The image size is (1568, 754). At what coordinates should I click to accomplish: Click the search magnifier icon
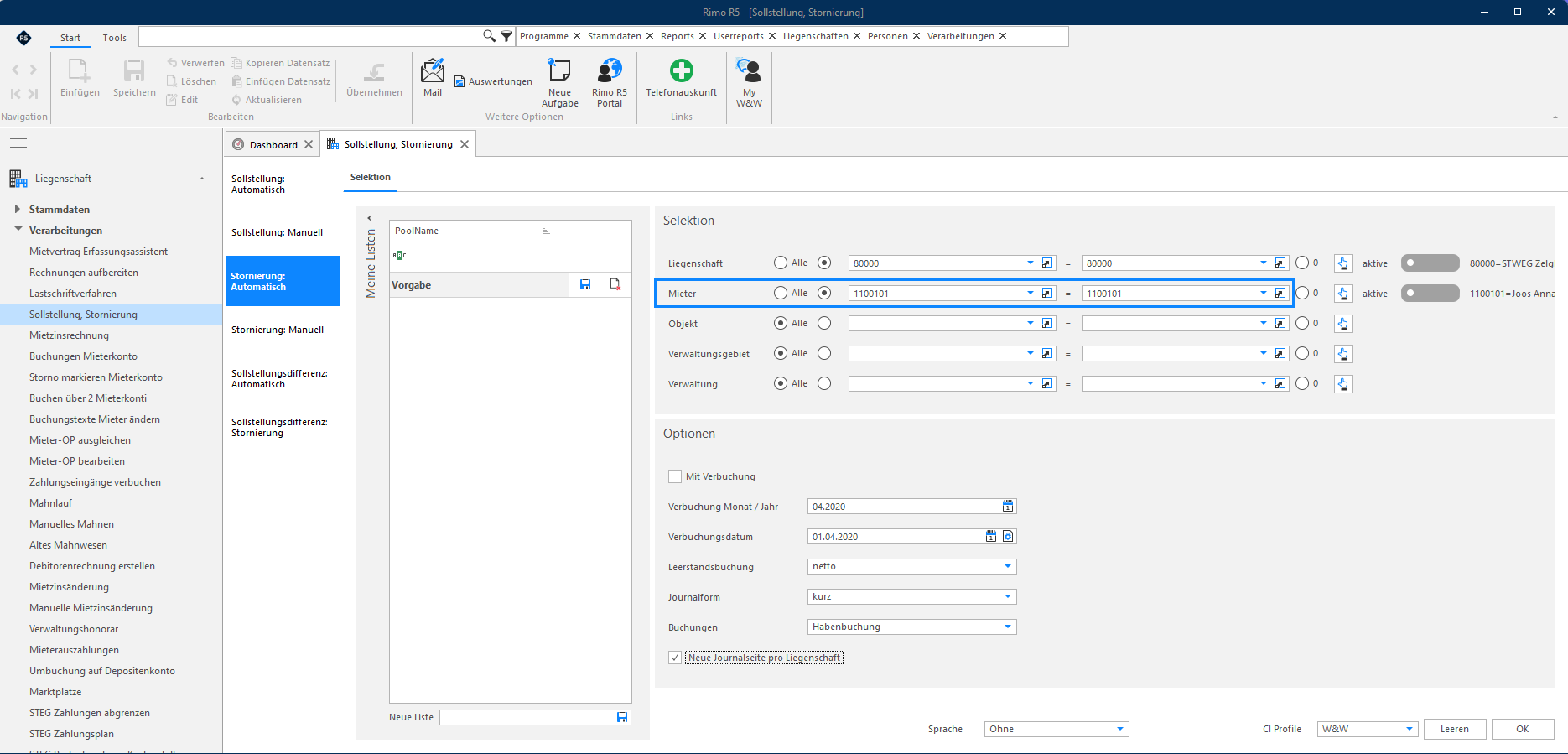click(489, 36)
